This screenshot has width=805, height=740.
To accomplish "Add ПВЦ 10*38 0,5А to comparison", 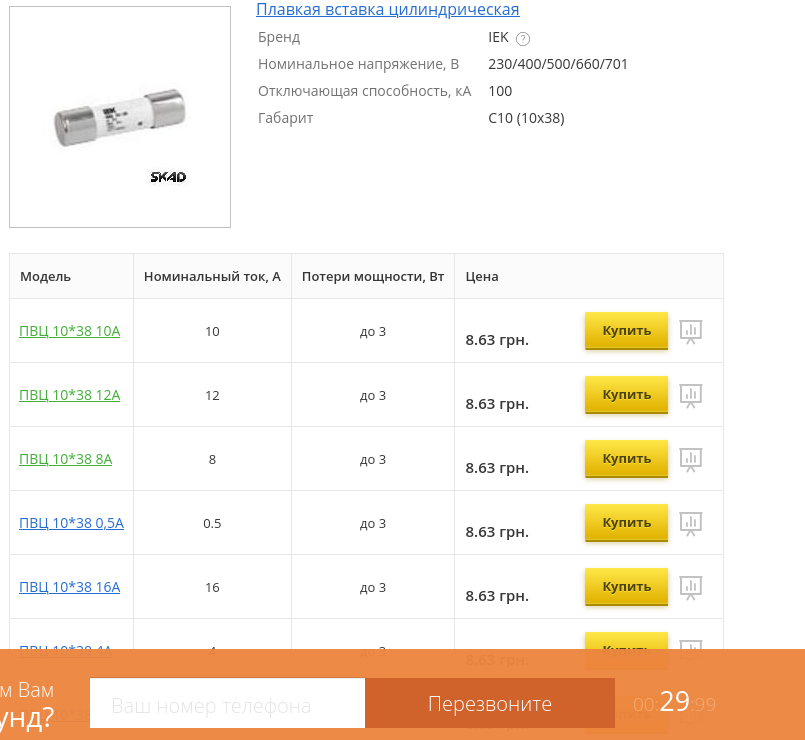I will 691,524.
